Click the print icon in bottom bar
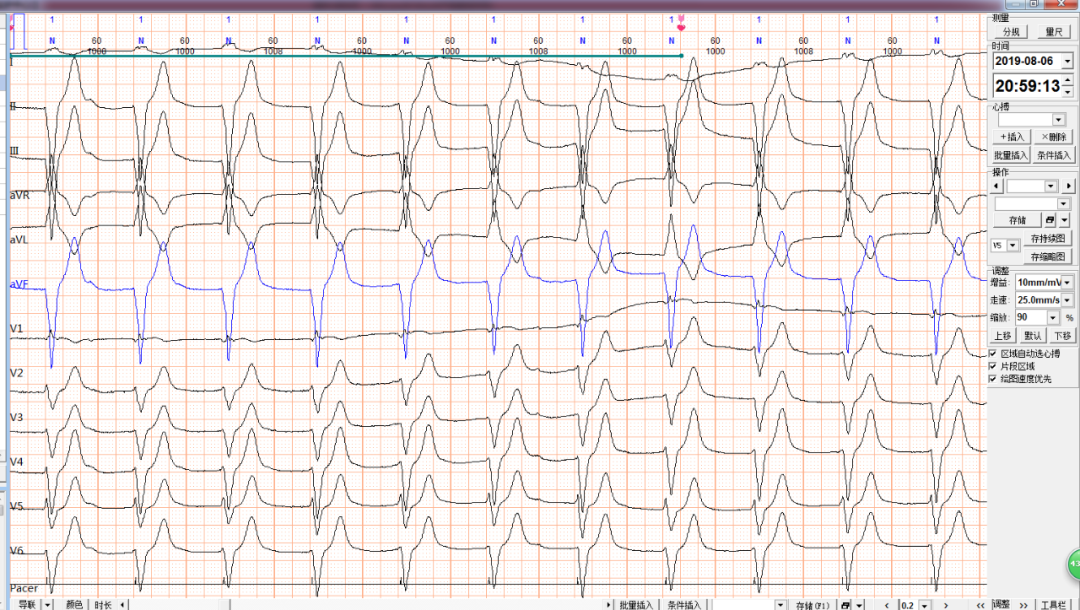1080x610 pixels. click(845, 605)
